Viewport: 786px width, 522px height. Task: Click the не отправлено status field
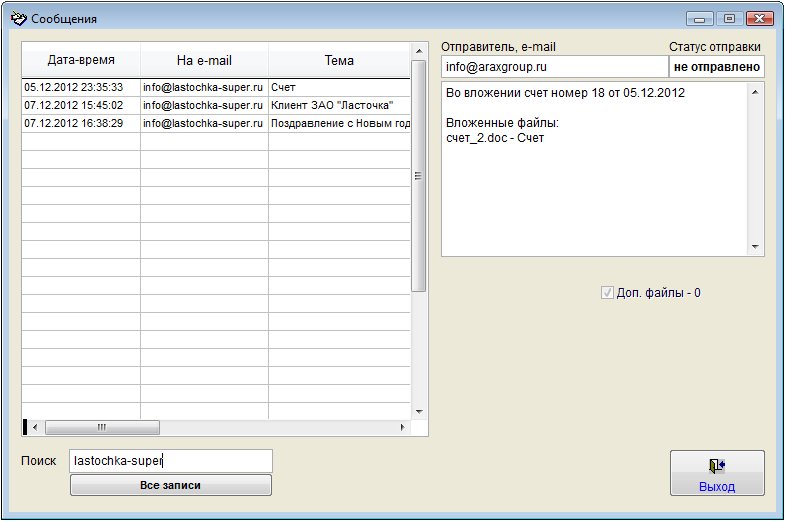pos(717,67)
